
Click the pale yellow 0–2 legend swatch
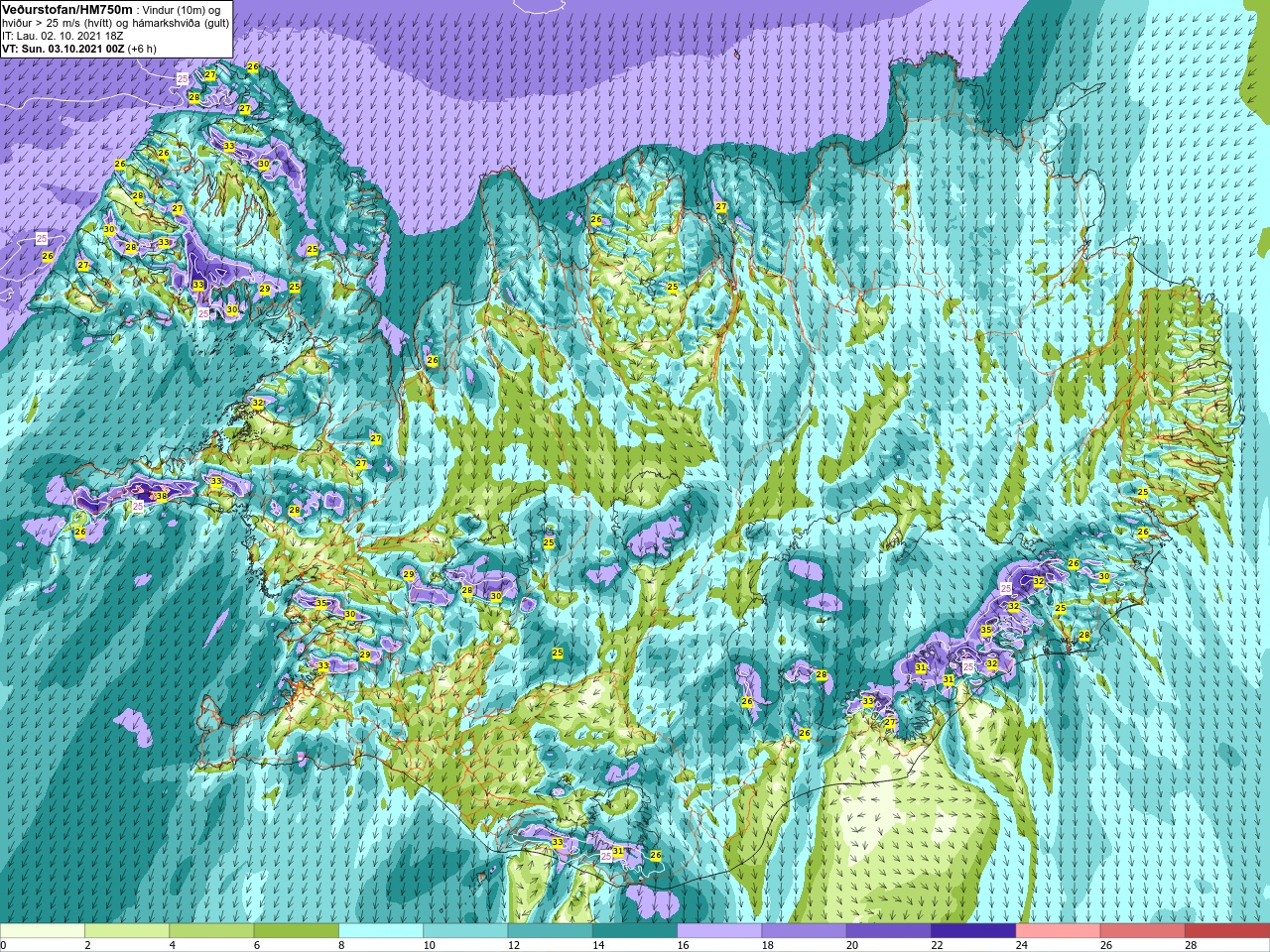pyautogui.click(x=43, y=931)
